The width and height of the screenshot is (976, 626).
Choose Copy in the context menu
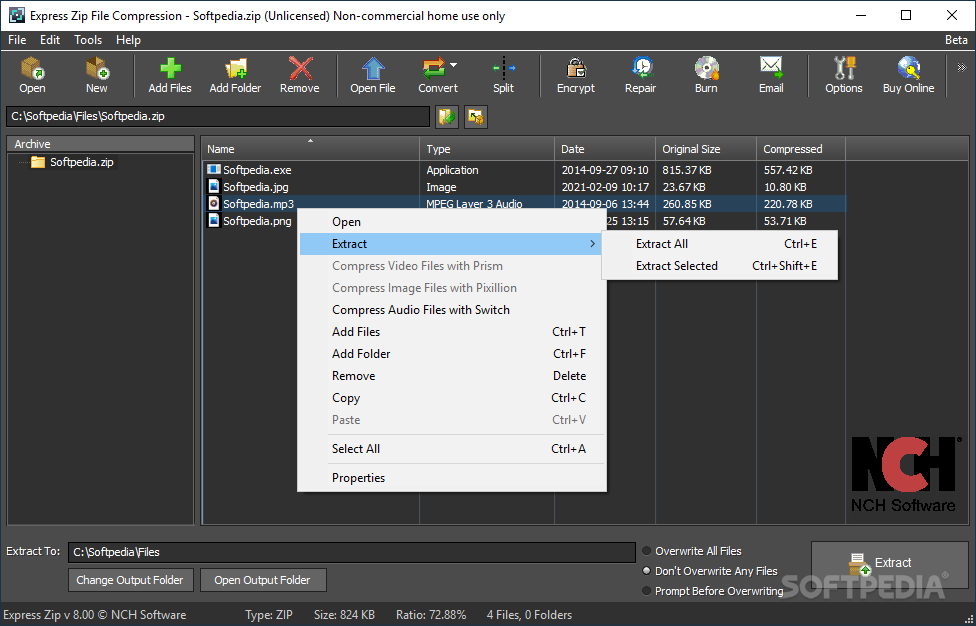pos(452,398)
